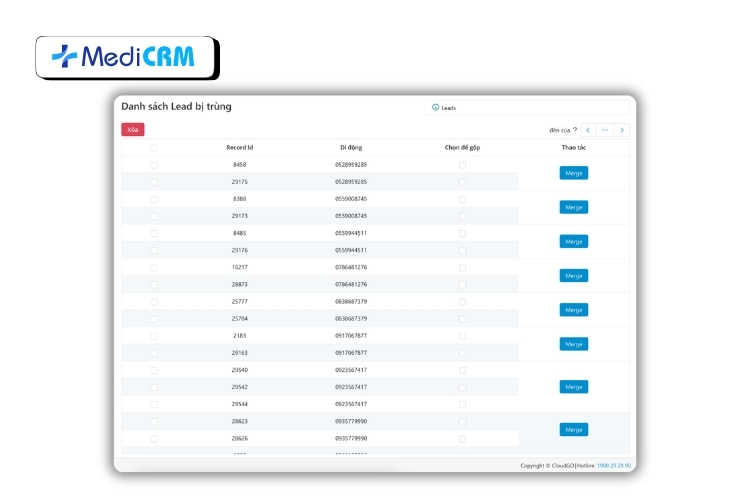
Task: Check Chọn để gộp box for record 28626
Action: pyautogui.click(x=462, y=439)
